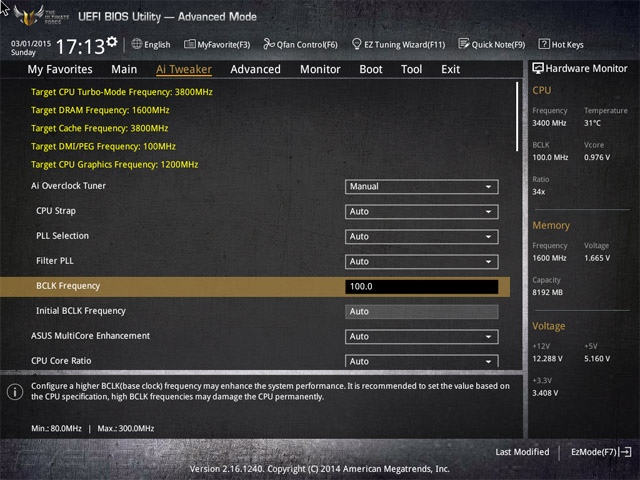Go to the Advanced tab
This screenshot has height=480, width=640.
click(x=256, y=69)
